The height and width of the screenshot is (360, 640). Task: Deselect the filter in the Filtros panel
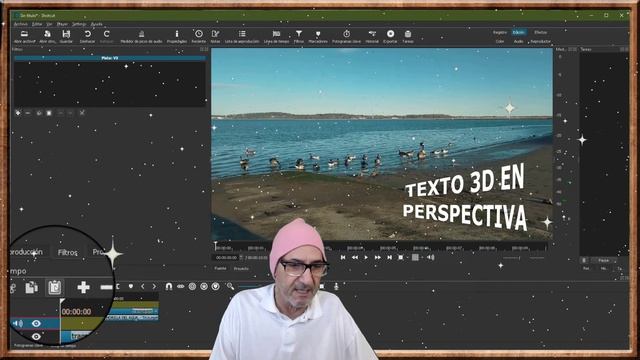[x=82, y=113]
